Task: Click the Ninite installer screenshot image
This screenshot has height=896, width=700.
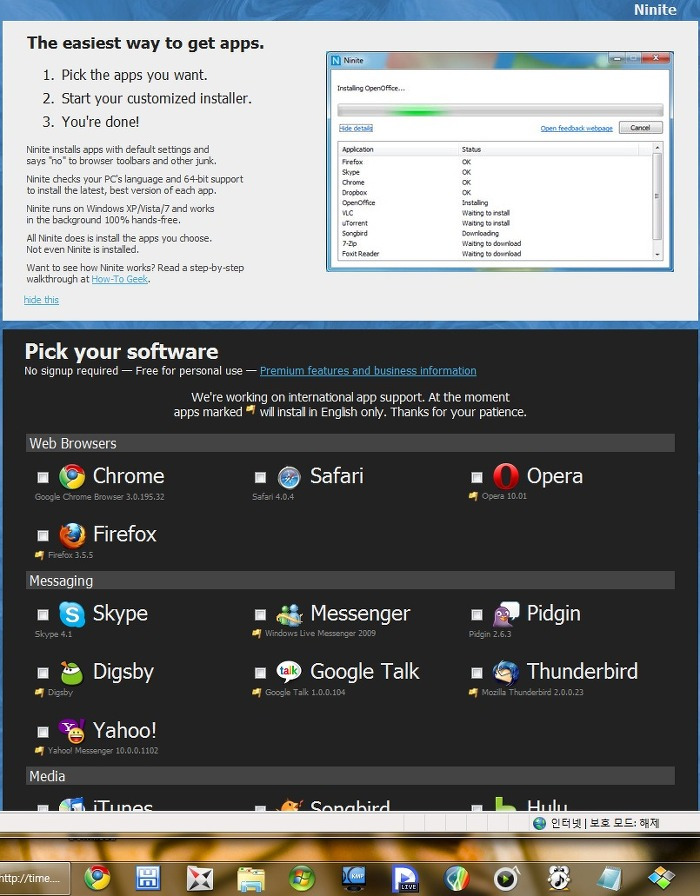Action: (x=499, y=161)
